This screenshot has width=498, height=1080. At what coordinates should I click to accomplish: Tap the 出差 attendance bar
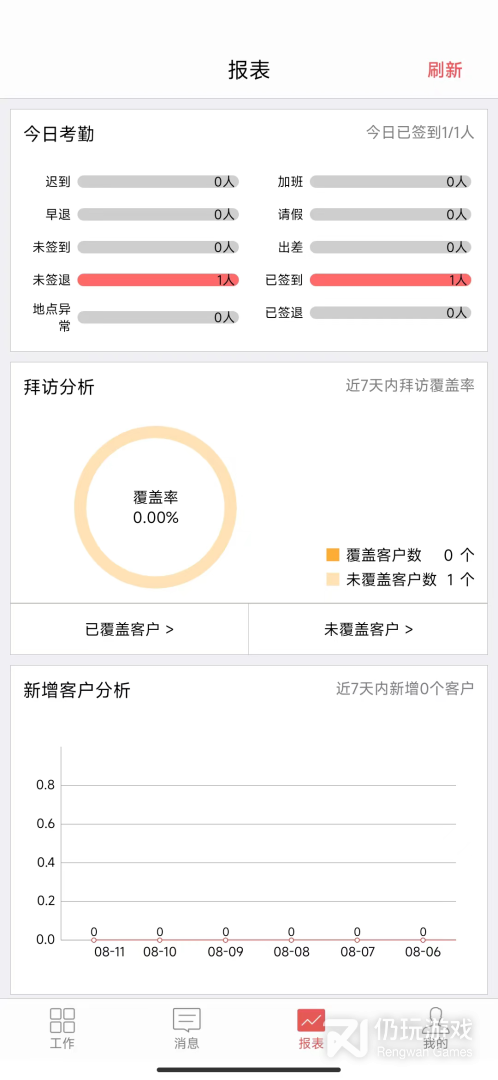[x=391, y=247]
